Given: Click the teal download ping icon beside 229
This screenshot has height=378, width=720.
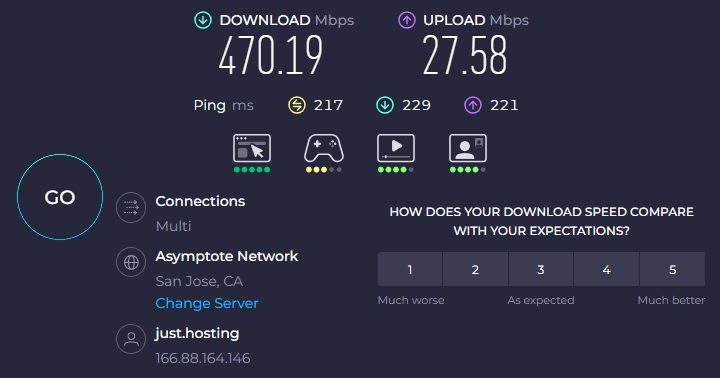Looking at the screenshot, I should coord(385,105).
